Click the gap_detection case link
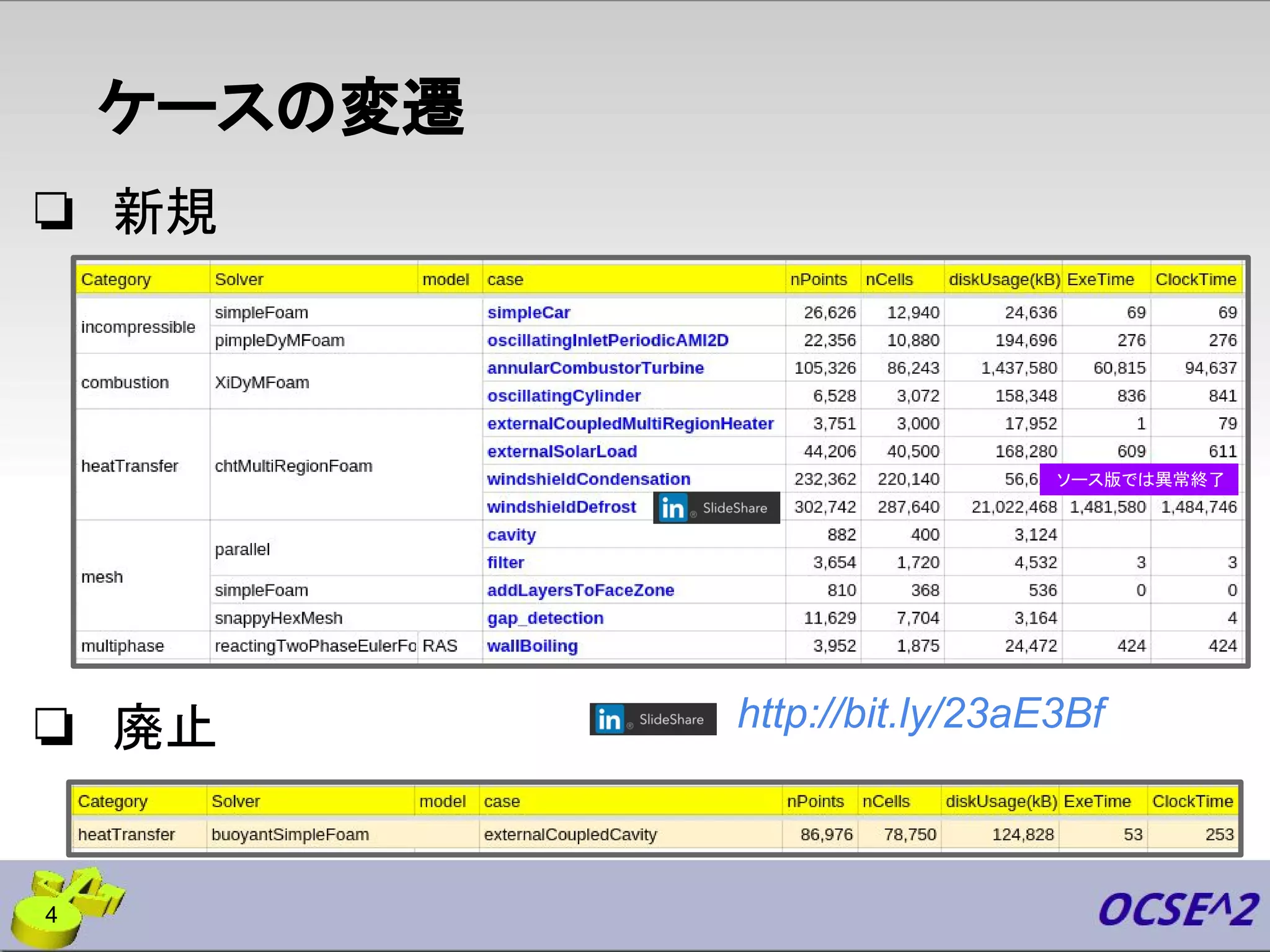1270x952 pixels. click(544, 618)
